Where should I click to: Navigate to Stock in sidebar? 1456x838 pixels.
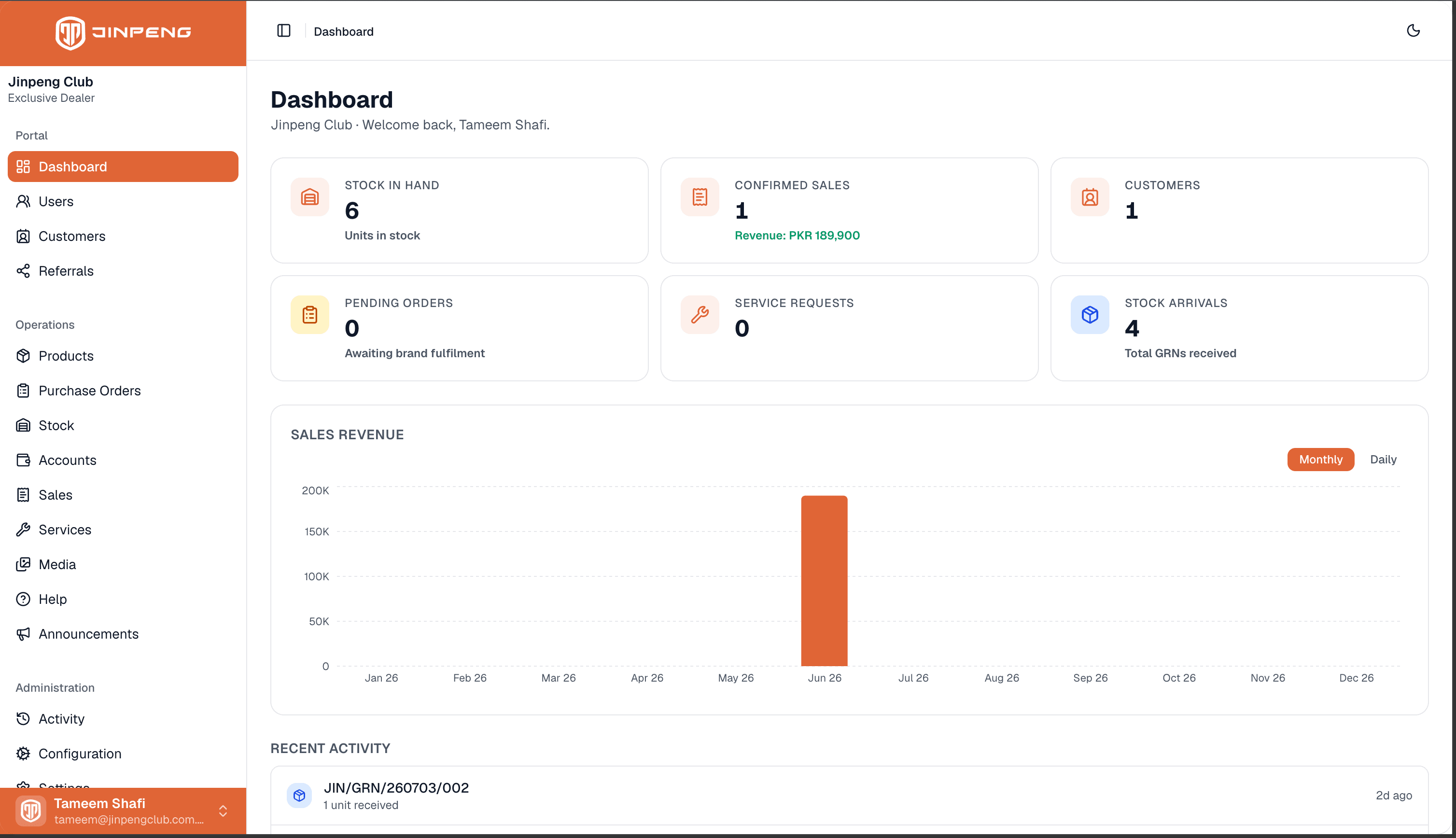(123, 425)
